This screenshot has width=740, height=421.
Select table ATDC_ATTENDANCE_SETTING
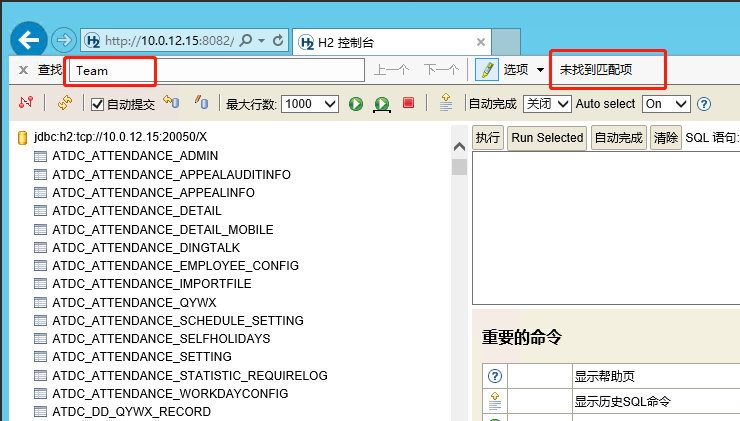point(142,356)
